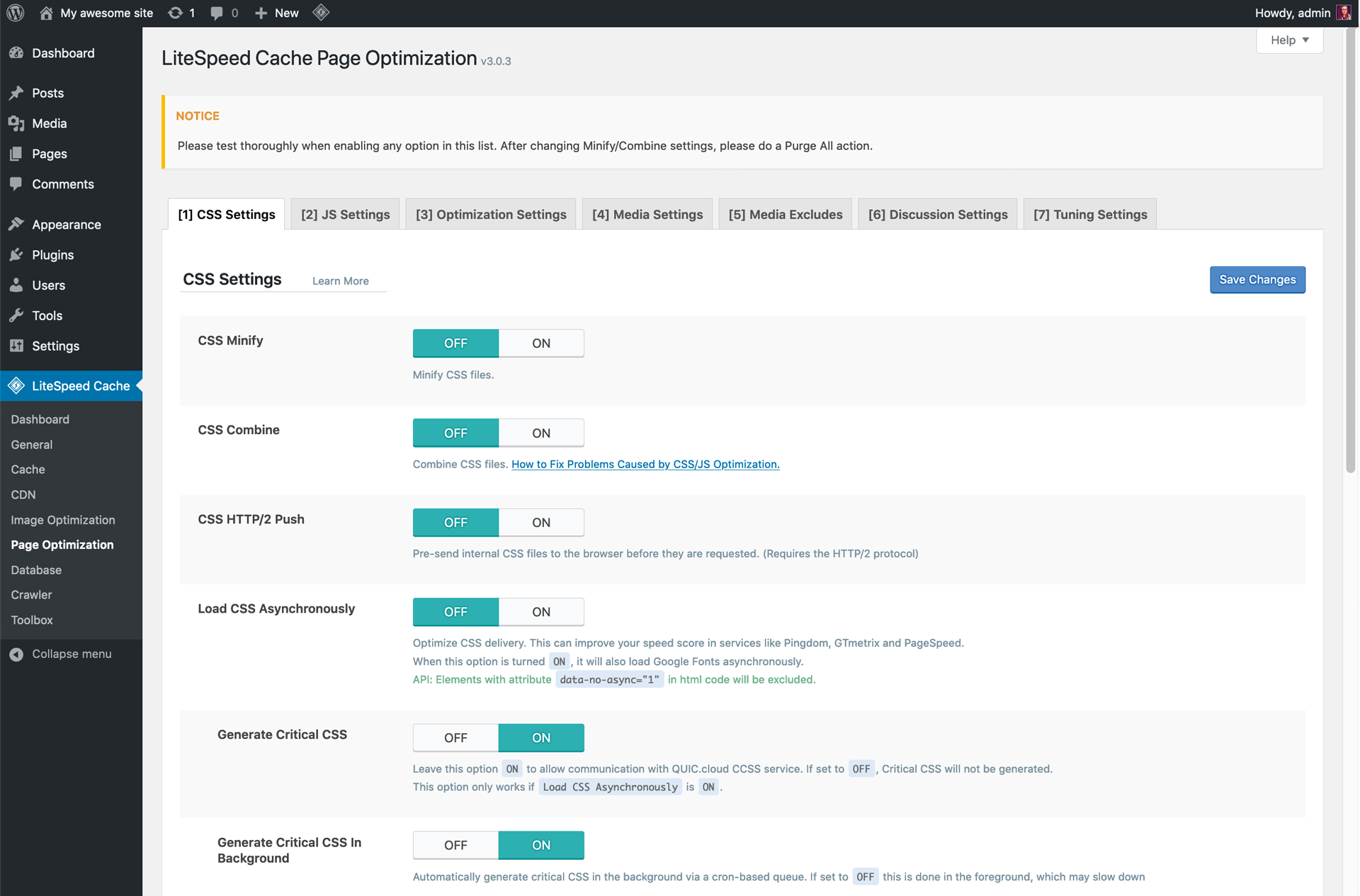This screenshot has height=896, width=1360.
Task: Open Image Optimization submenu item
Action: (63, 520)
